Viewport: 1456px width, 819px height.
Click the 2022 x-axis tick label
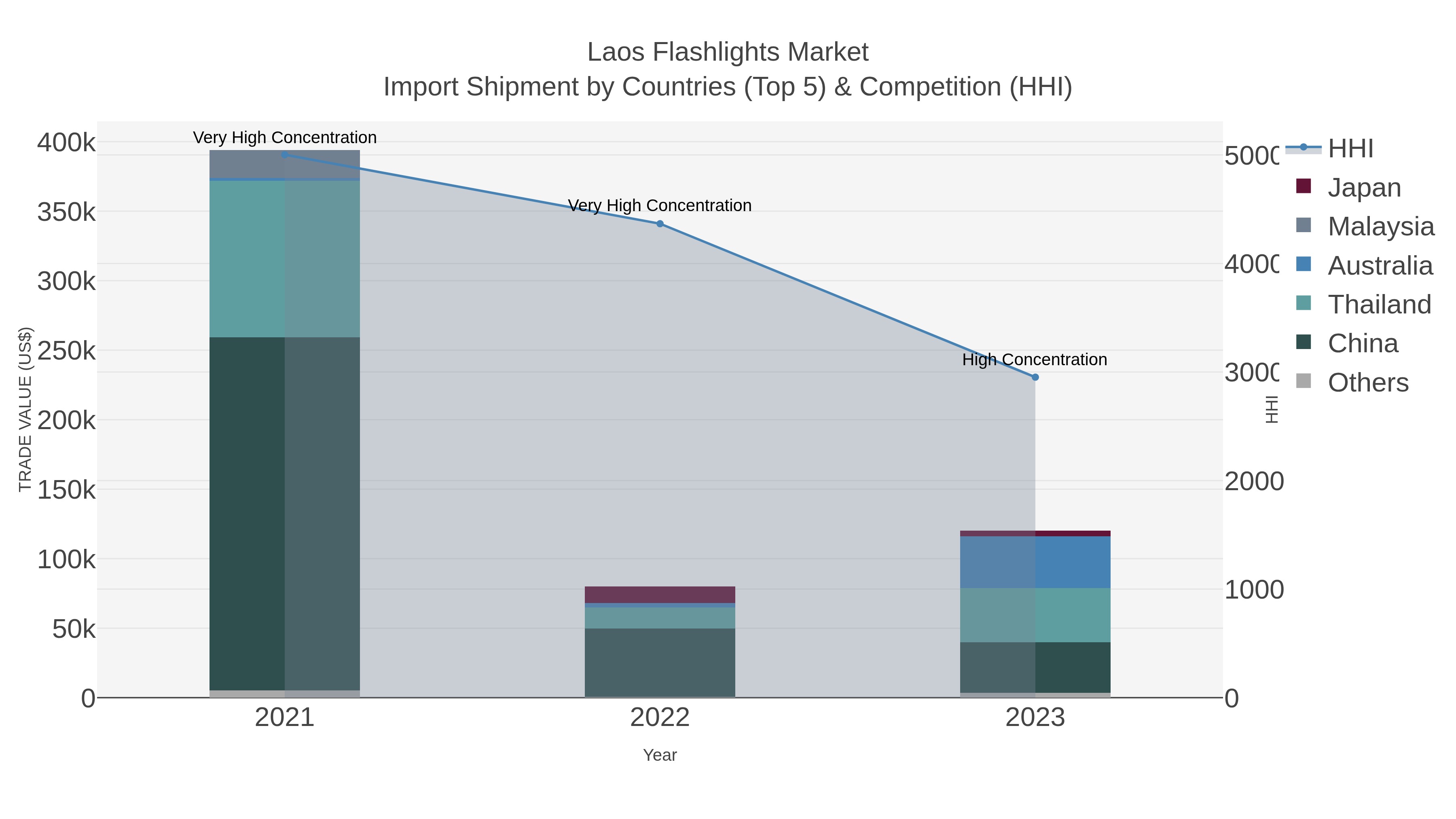click(x=660, y=718)
